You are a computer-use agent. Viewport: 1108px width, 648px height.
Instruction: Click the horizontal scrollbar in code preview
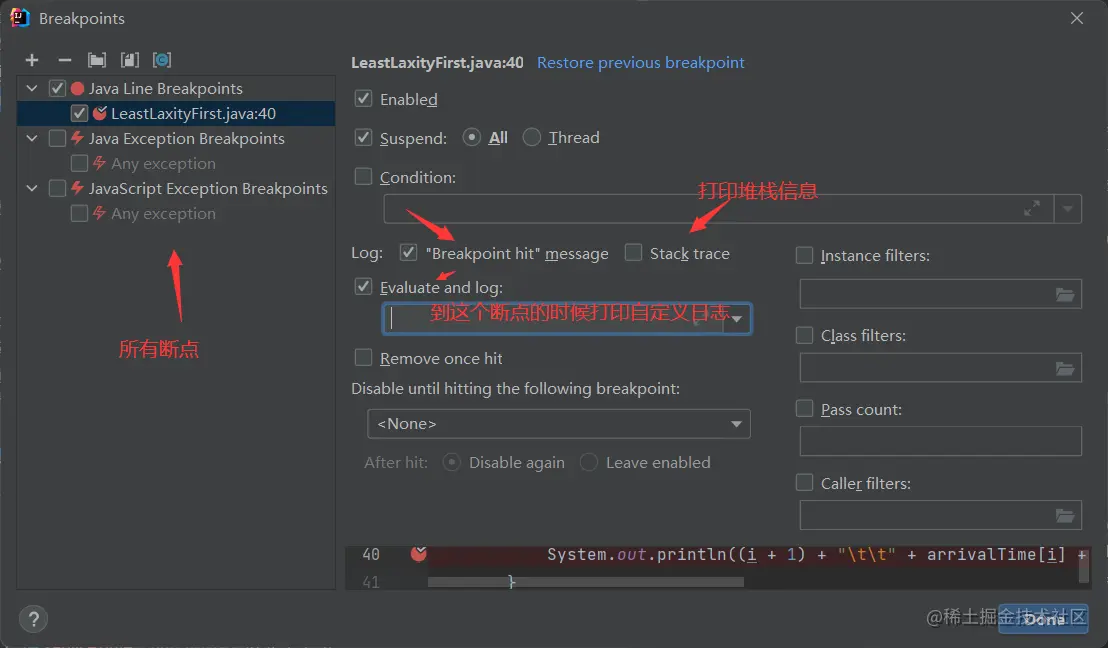click(x=586, y=582)
